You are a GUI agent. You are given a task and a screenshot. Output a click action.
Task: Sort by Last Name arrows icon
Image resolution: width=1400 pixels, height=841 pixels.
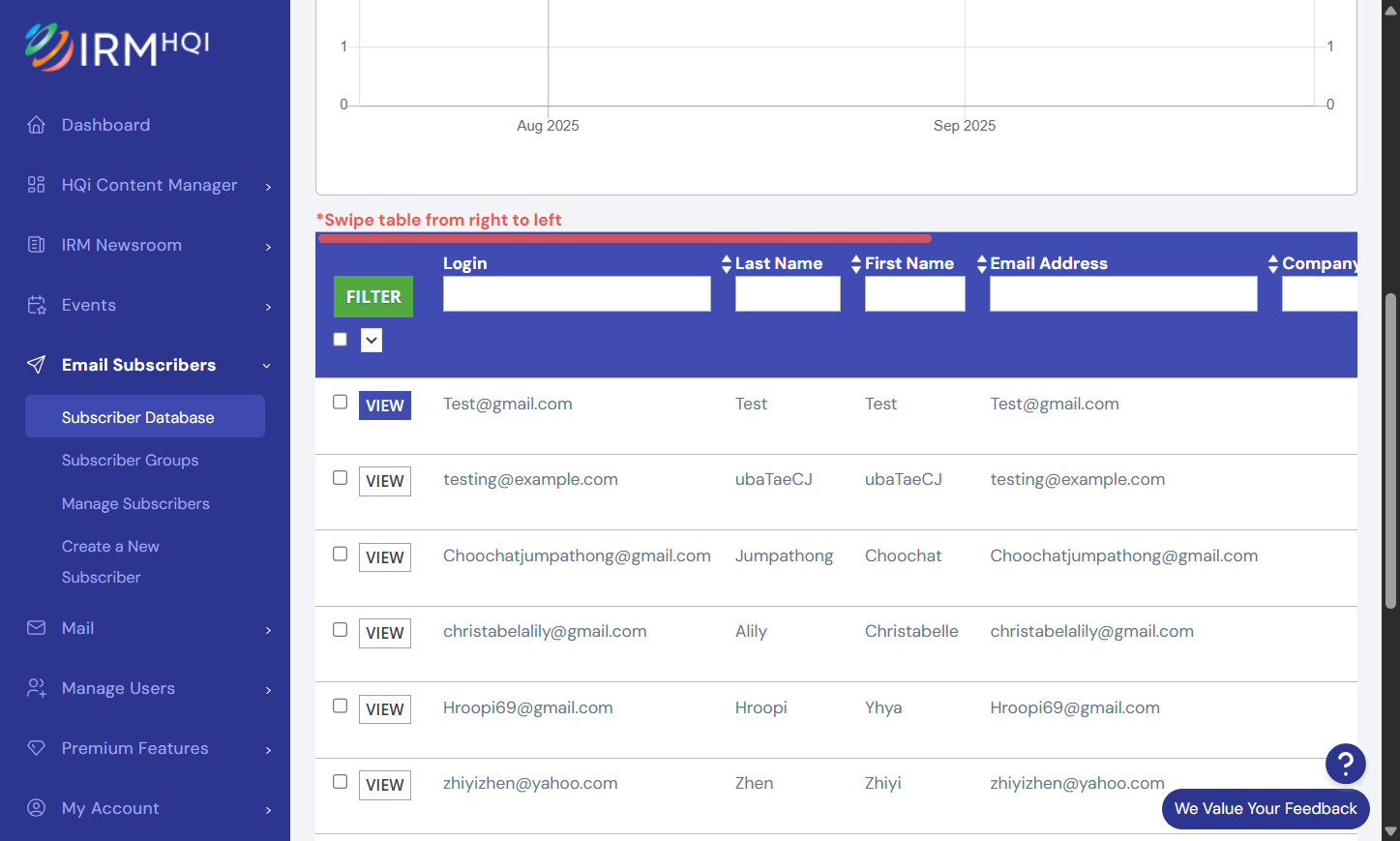(727, 263)
